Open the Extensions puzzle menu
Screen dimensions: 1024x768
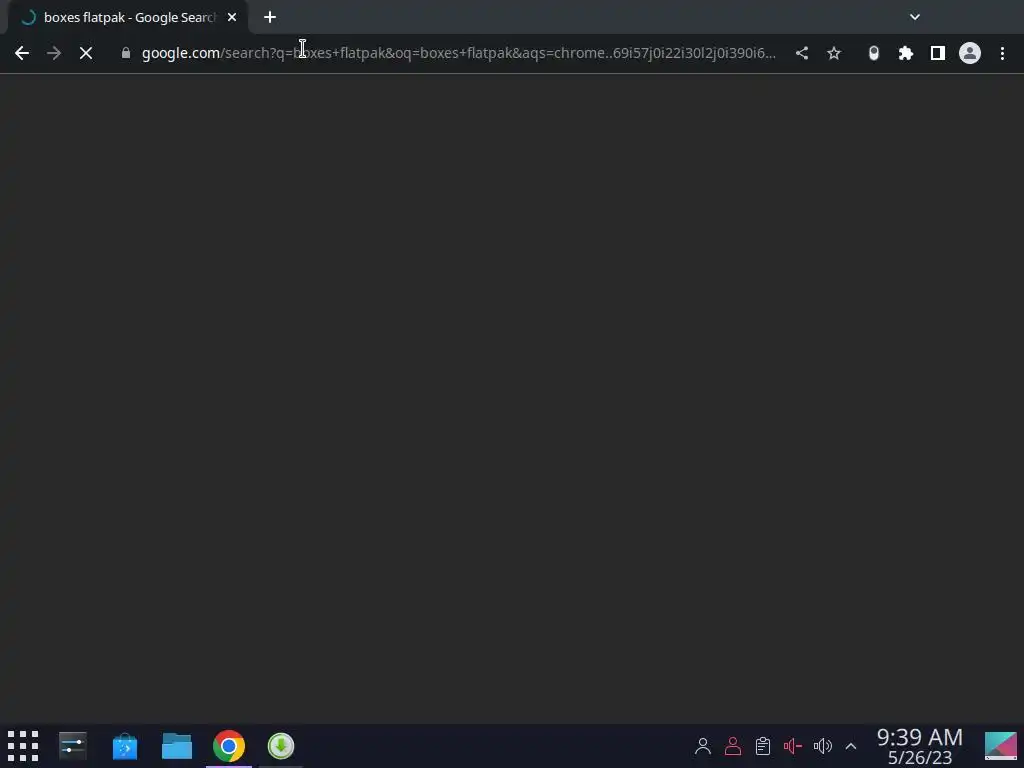[906, 53]
